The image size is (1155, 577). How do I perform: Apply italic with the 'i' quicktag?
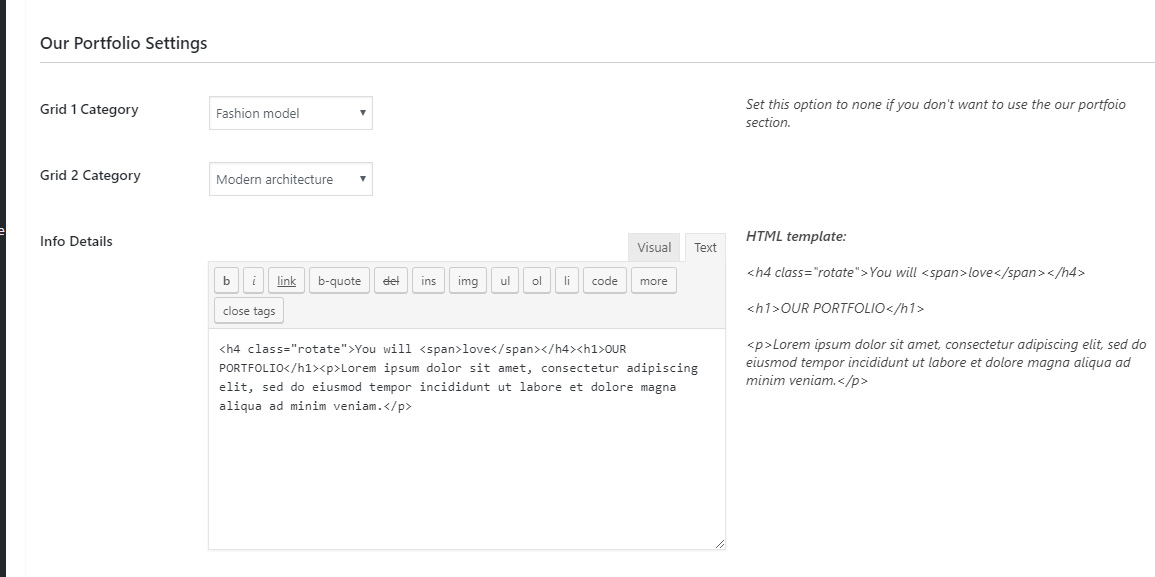[x=253, y=281]
